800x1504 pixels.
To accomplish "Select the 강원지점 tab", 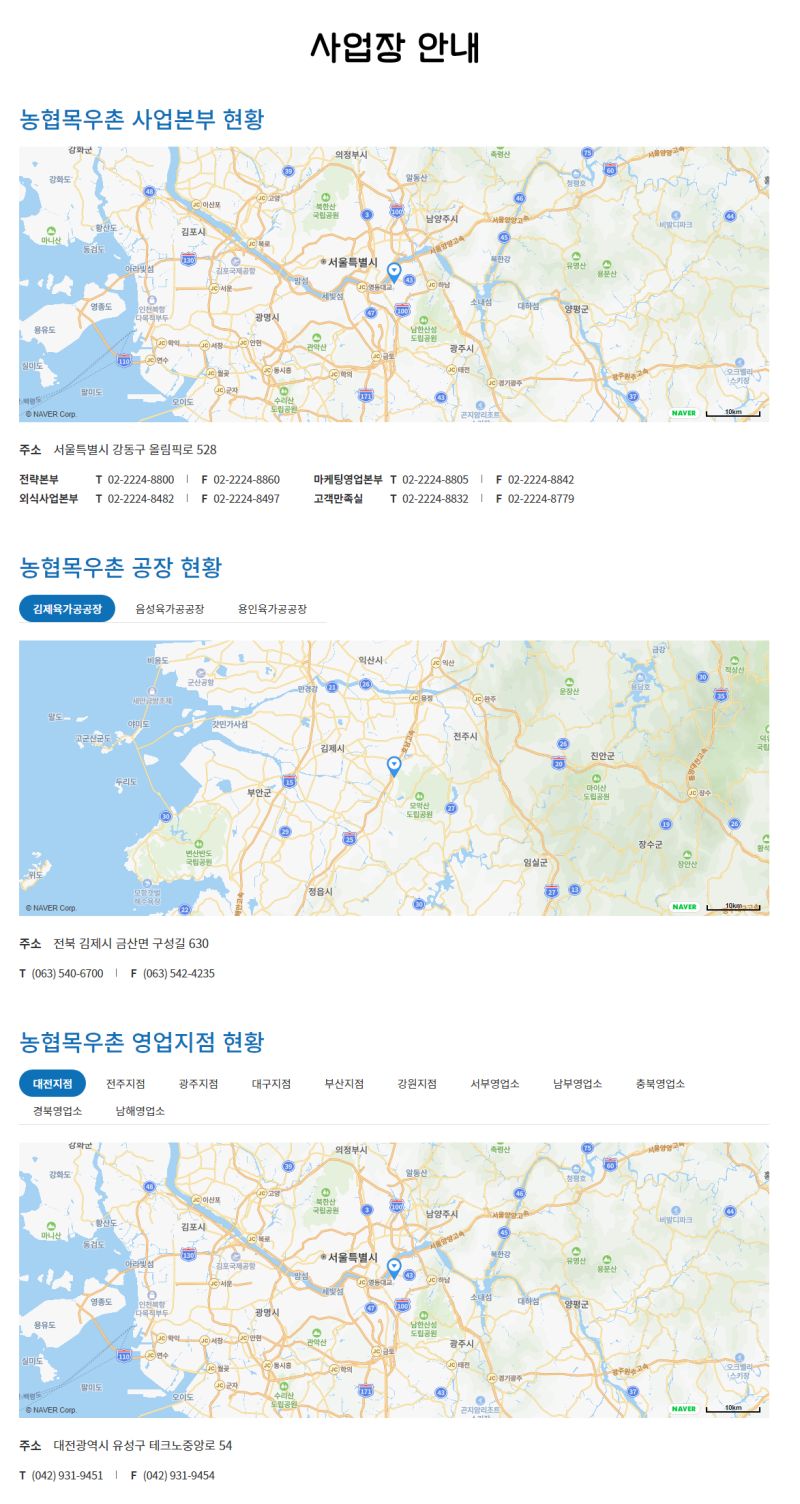I will tap(417, 1083).
